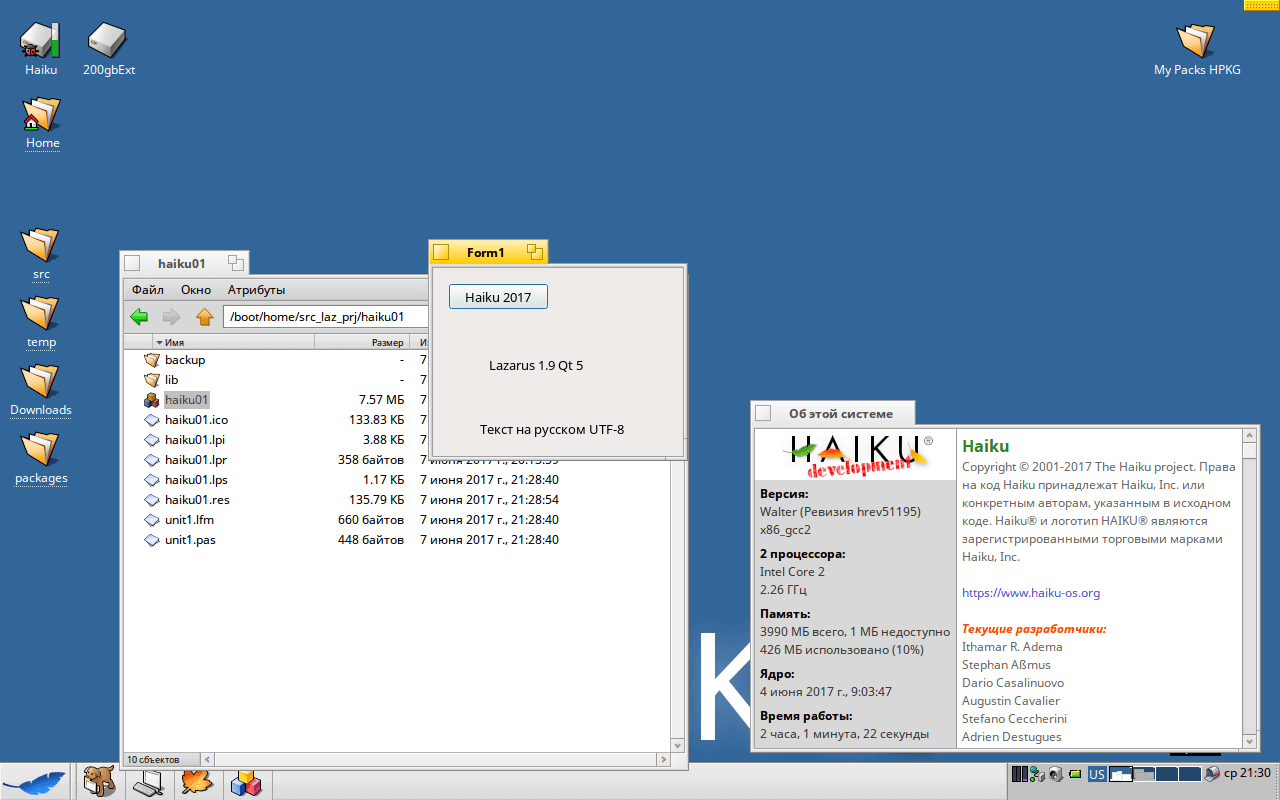Click the grayed forward arrow in Tracker
This screenshot has width=1280, height=800.
coord(171,317)
